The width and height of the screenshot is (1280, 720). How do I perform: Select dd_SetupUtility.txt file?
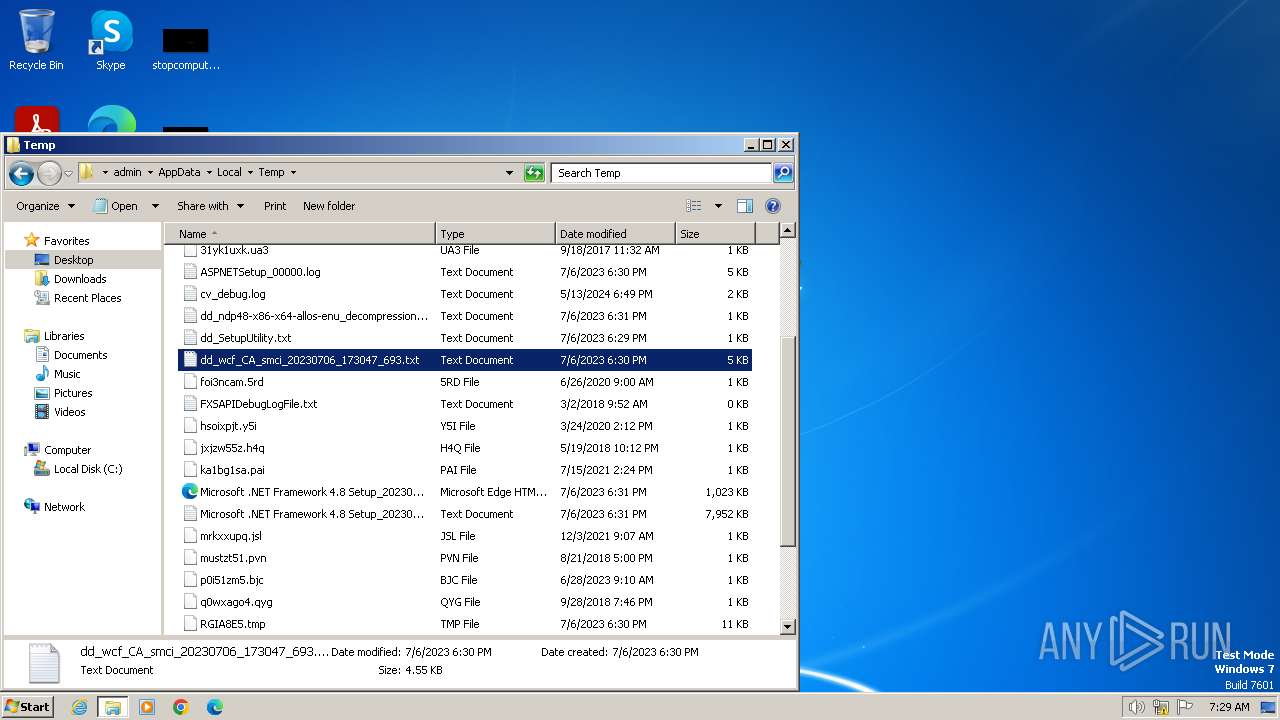[x=245, y=338]
